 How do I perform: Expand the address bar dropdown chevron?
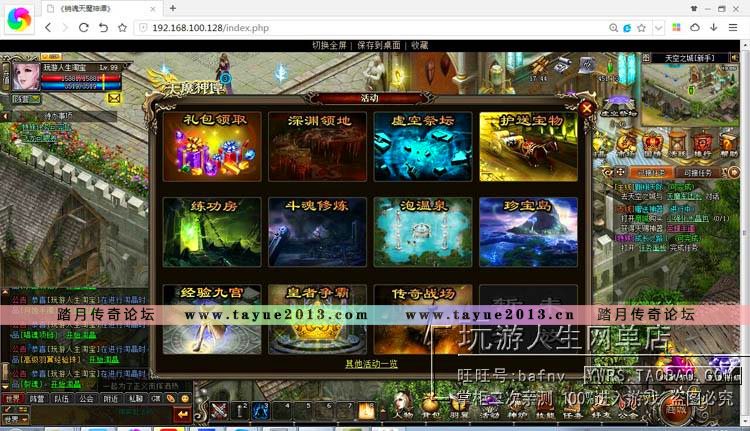[x=659, y=28]
